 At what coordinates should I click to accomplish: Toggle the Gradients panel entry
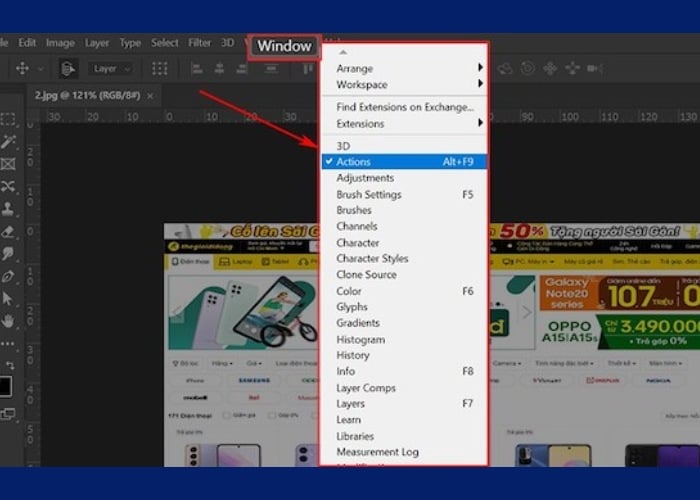[404, 323]
